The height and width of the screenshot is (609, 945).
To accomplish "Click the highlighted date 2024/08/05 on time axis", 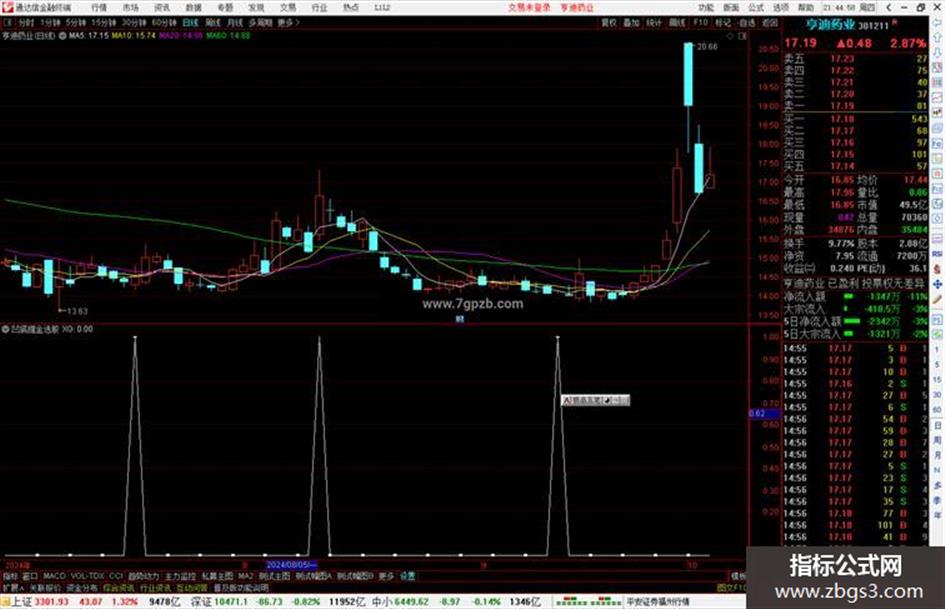I will [x=291, y=565].
